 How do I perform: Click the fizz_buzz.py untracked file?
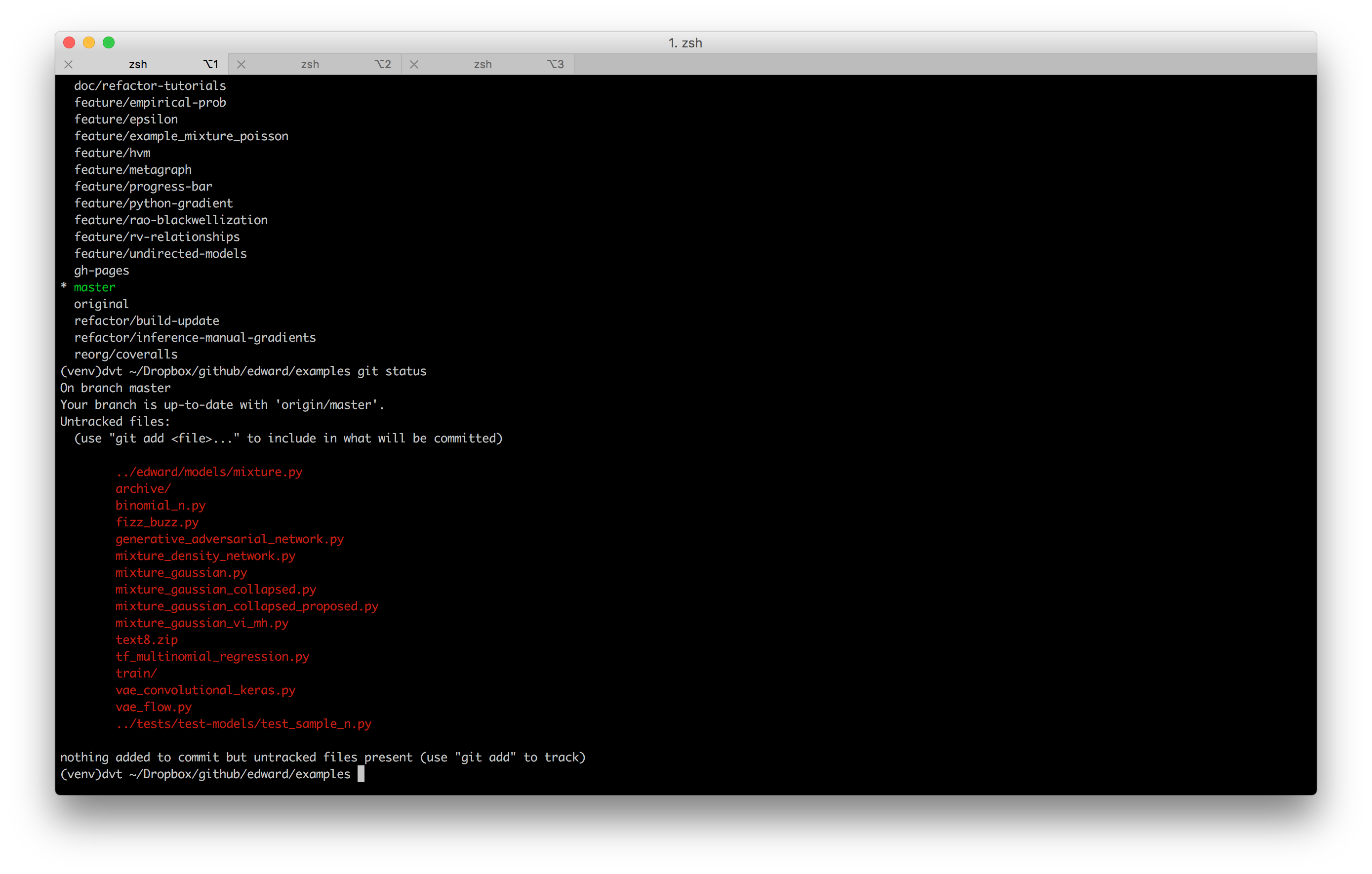[157, 522]
